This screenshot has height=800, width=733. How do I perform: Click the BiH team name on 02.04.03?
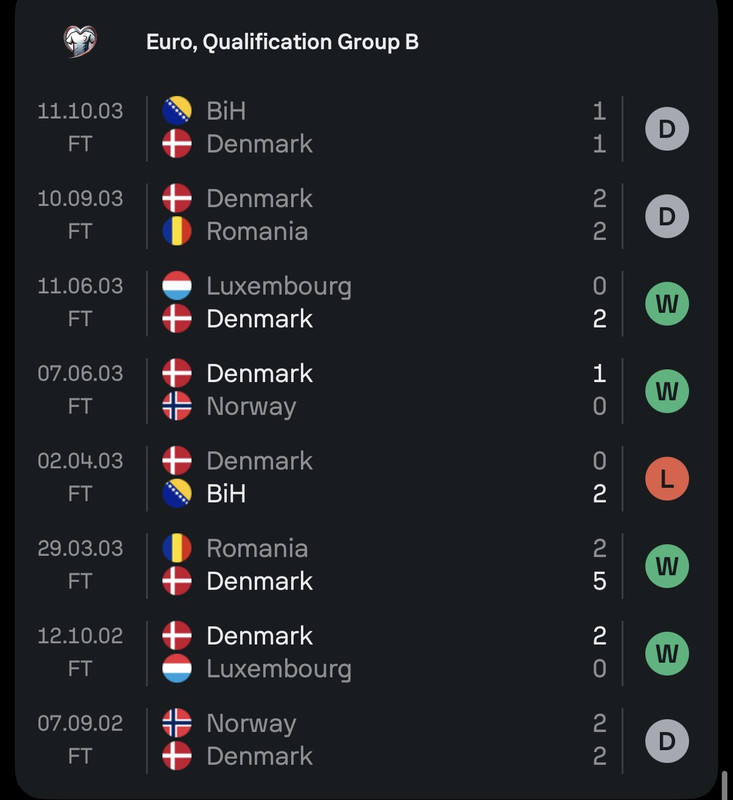tap(226, 494)
